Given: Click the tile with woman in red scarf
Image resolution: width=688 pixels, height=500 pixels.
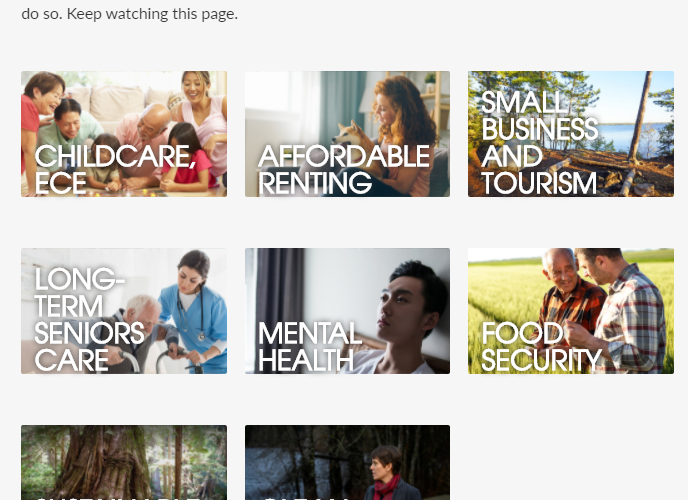Looking at the screenshot, I should (347, 462).
